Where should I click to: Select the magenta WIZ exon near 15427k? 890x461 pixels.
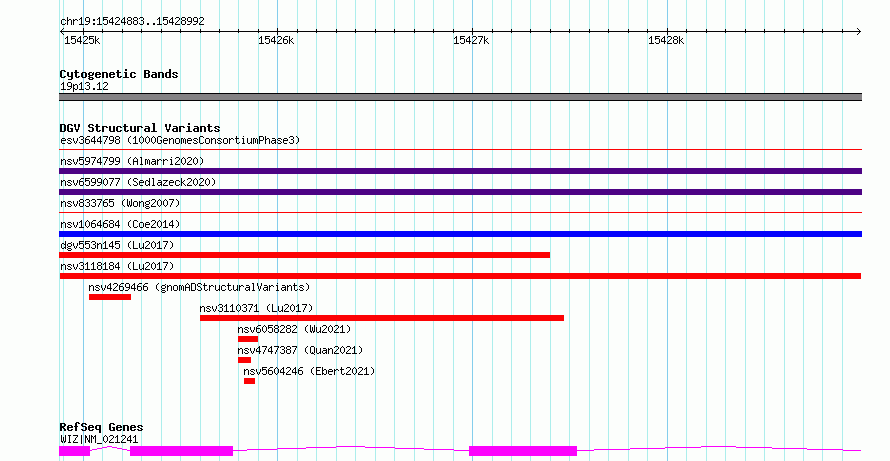click(523, 451)
